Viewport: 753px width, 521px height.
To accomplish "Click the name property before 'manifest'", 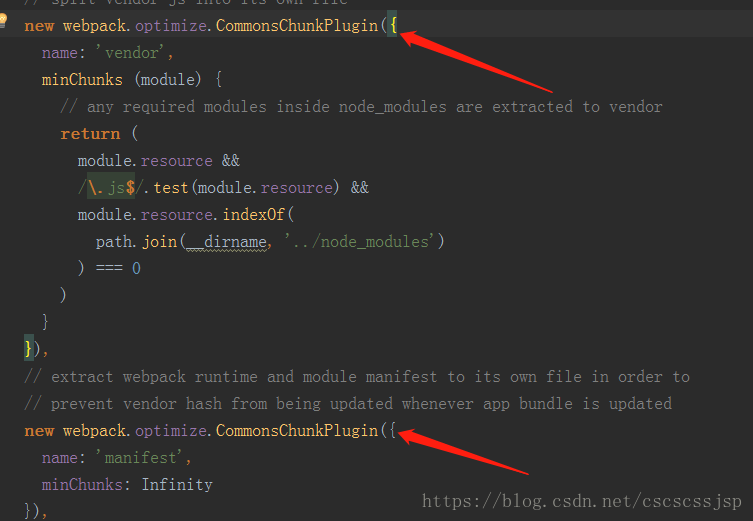I will pyautogui.click(x=60, y=458).
